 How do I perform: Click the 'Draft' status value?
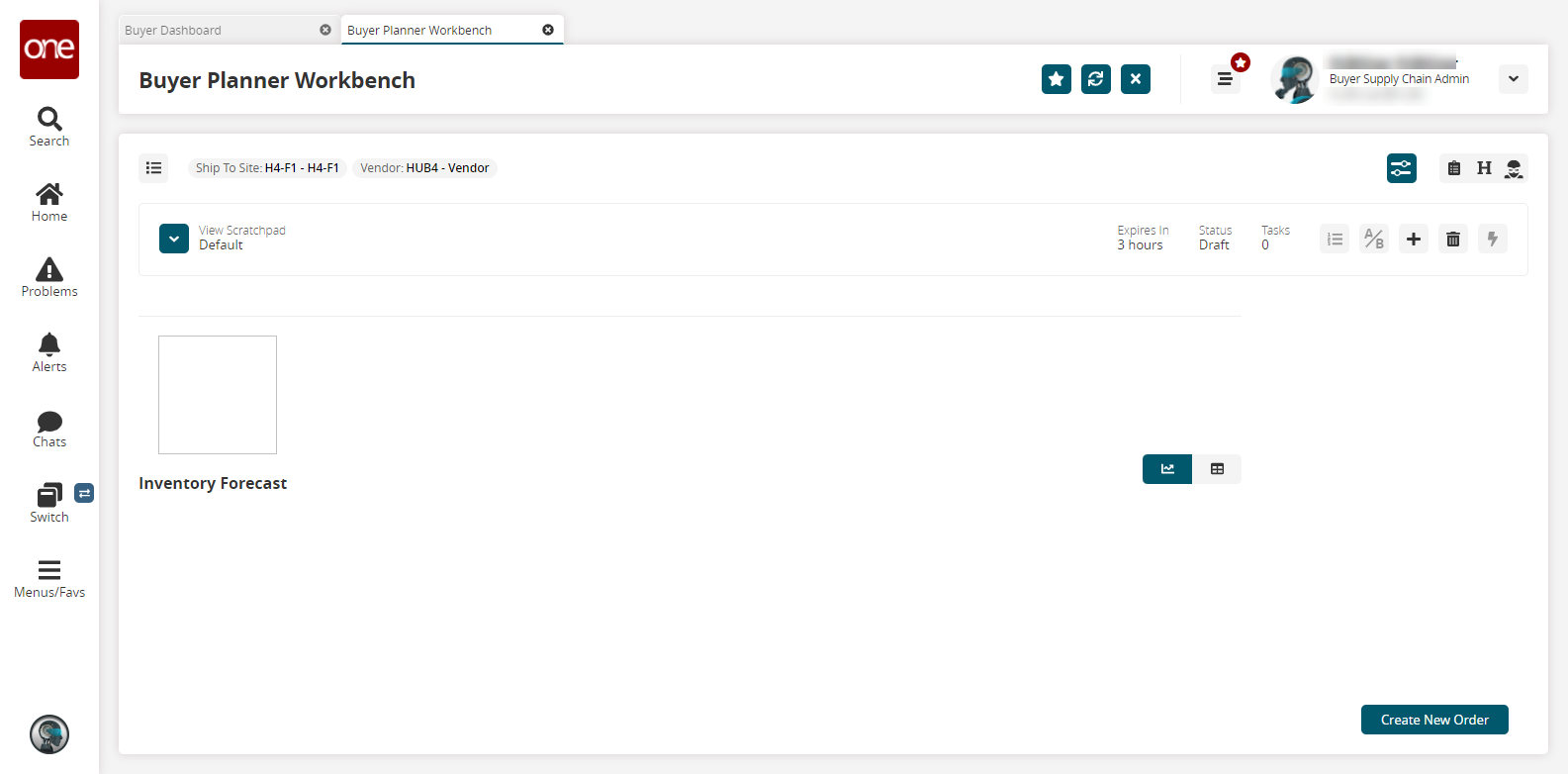(1214, 245)
